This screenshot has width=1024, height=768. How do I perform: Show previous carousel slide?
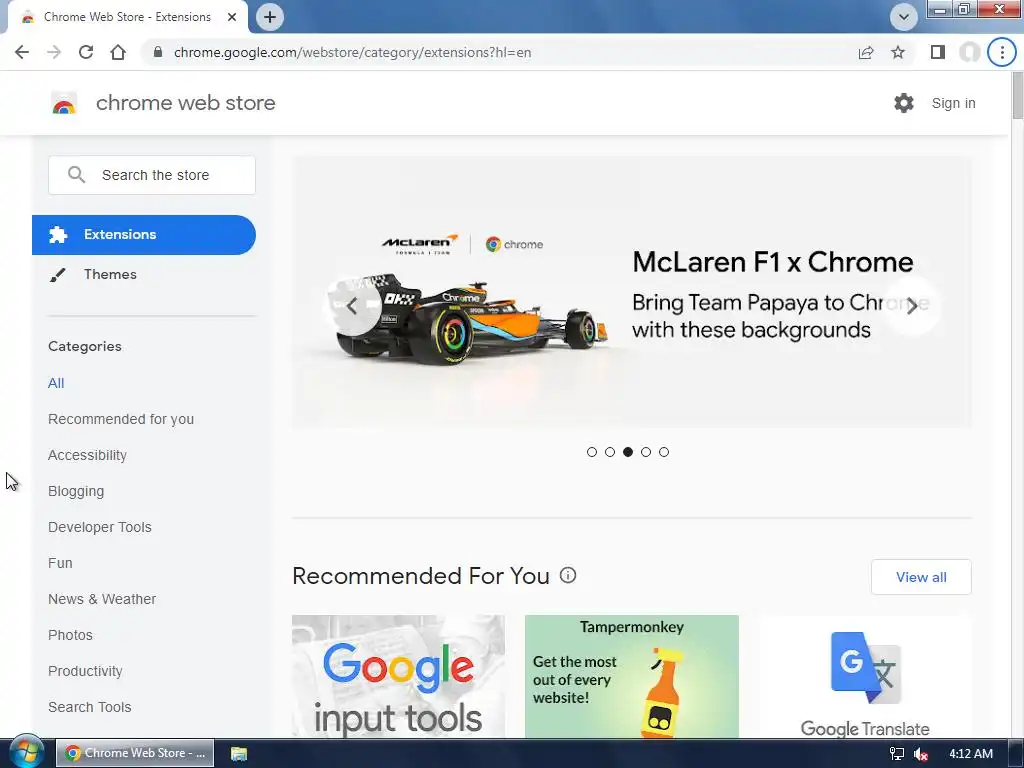(353, 306)
